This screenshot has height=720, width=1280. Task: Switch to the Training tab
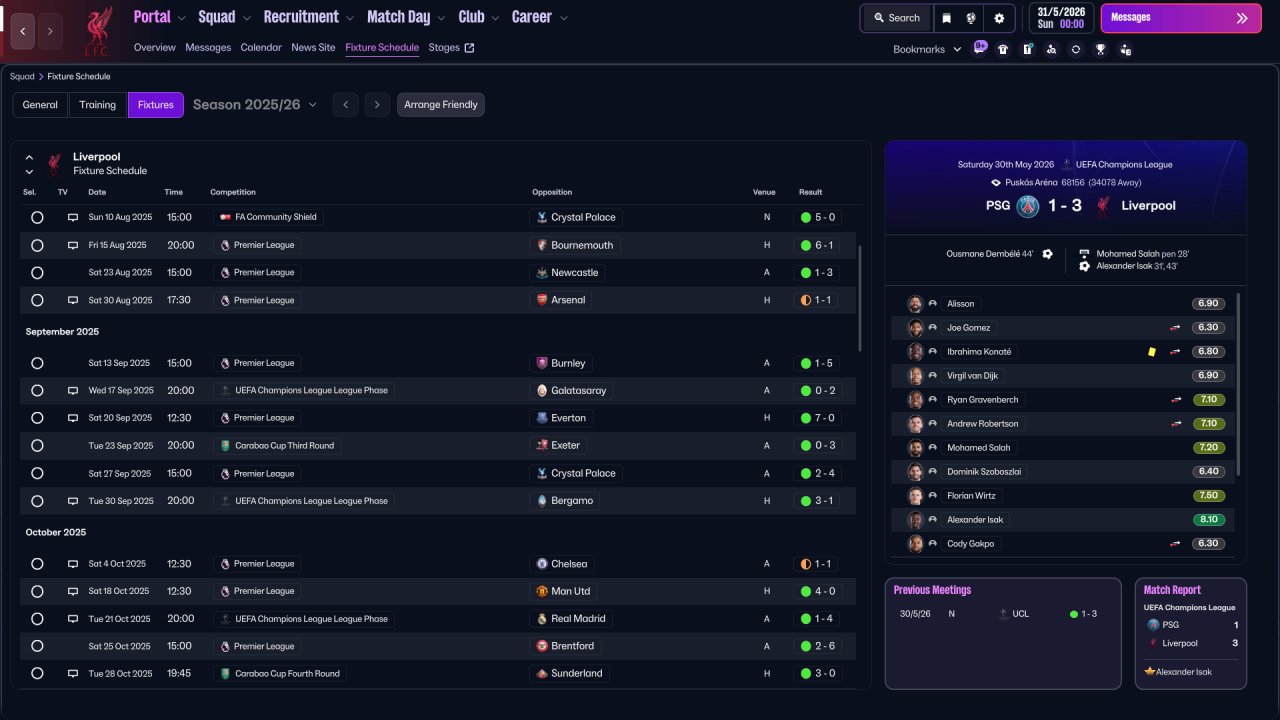98,105
